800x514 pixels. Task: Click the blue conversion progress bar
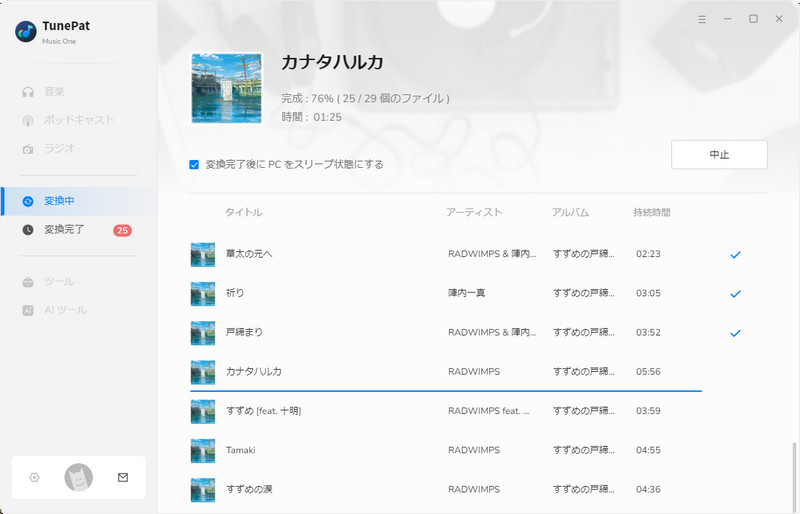pos(446,391)
